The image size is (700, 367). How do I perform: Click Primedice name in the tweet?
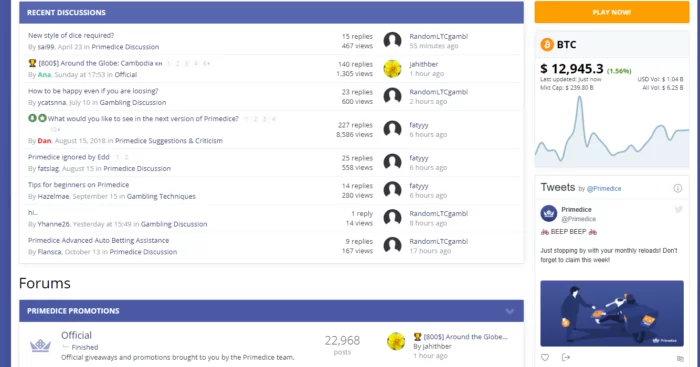[576, 209]
